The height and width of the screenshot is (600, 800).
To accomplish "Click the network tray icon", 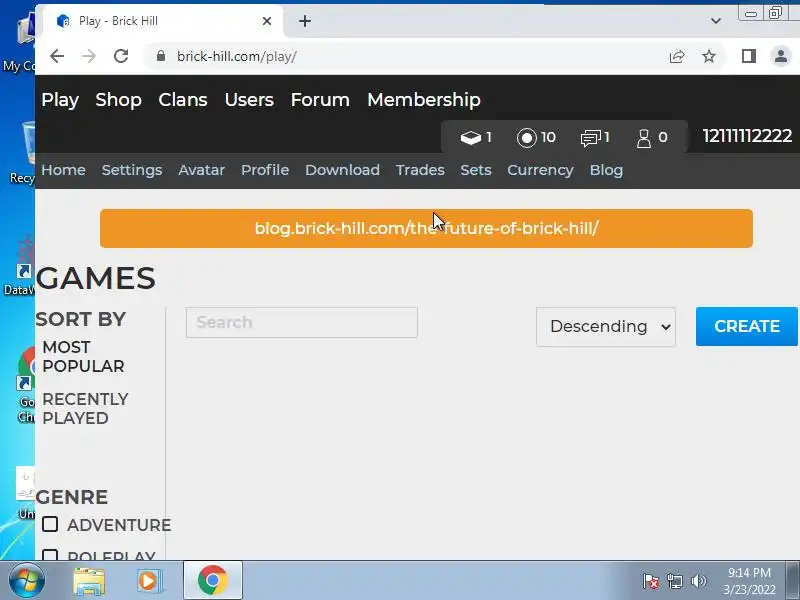I will (x=674, y=581).
